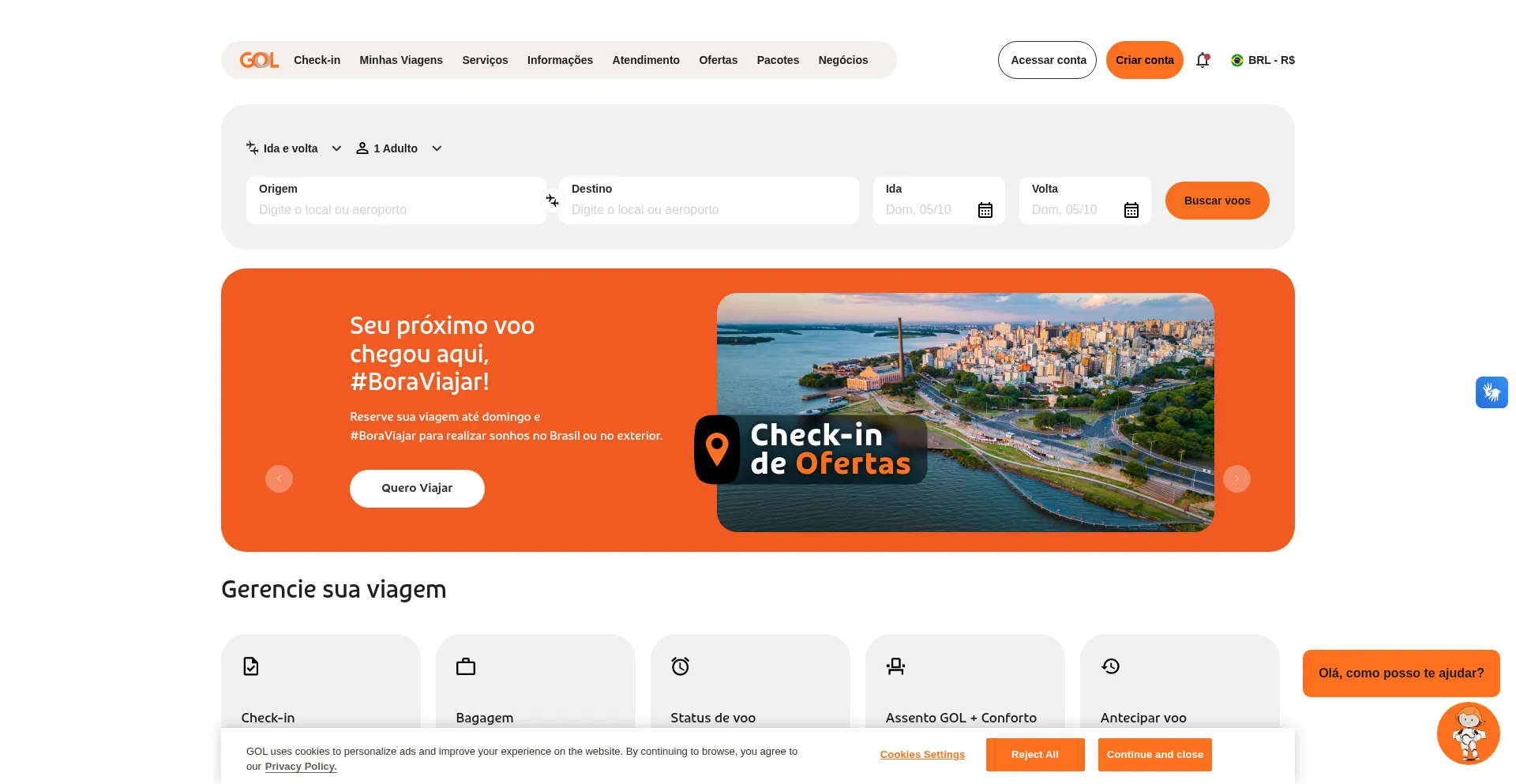Click the Assento GOL + Conforto seat icon
Screen dimensions: 1516x784
click(895, 666)
